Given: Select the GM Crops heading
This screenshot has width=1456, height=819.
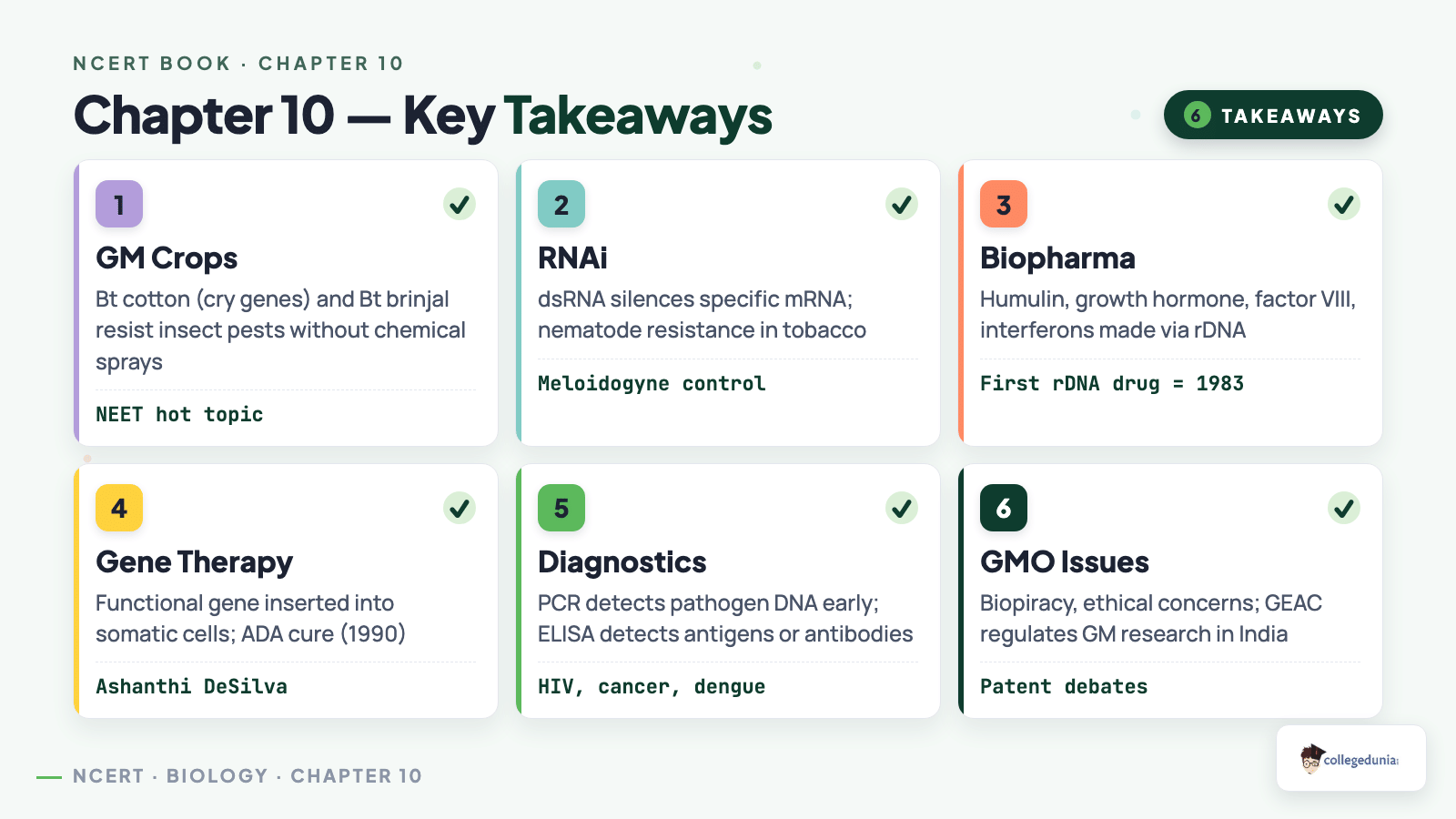Looking at the screenshot, I should click(167, 258).
